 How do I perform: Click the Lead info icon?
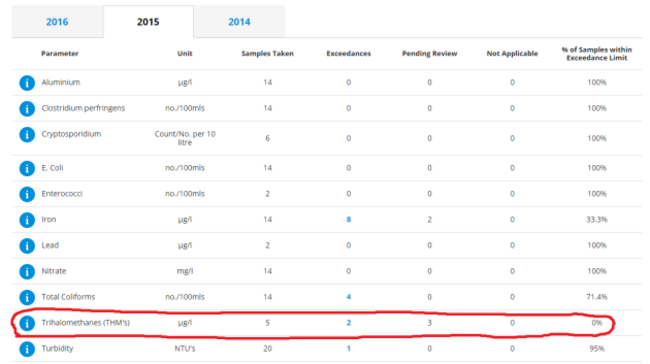(x=27, y=245)
